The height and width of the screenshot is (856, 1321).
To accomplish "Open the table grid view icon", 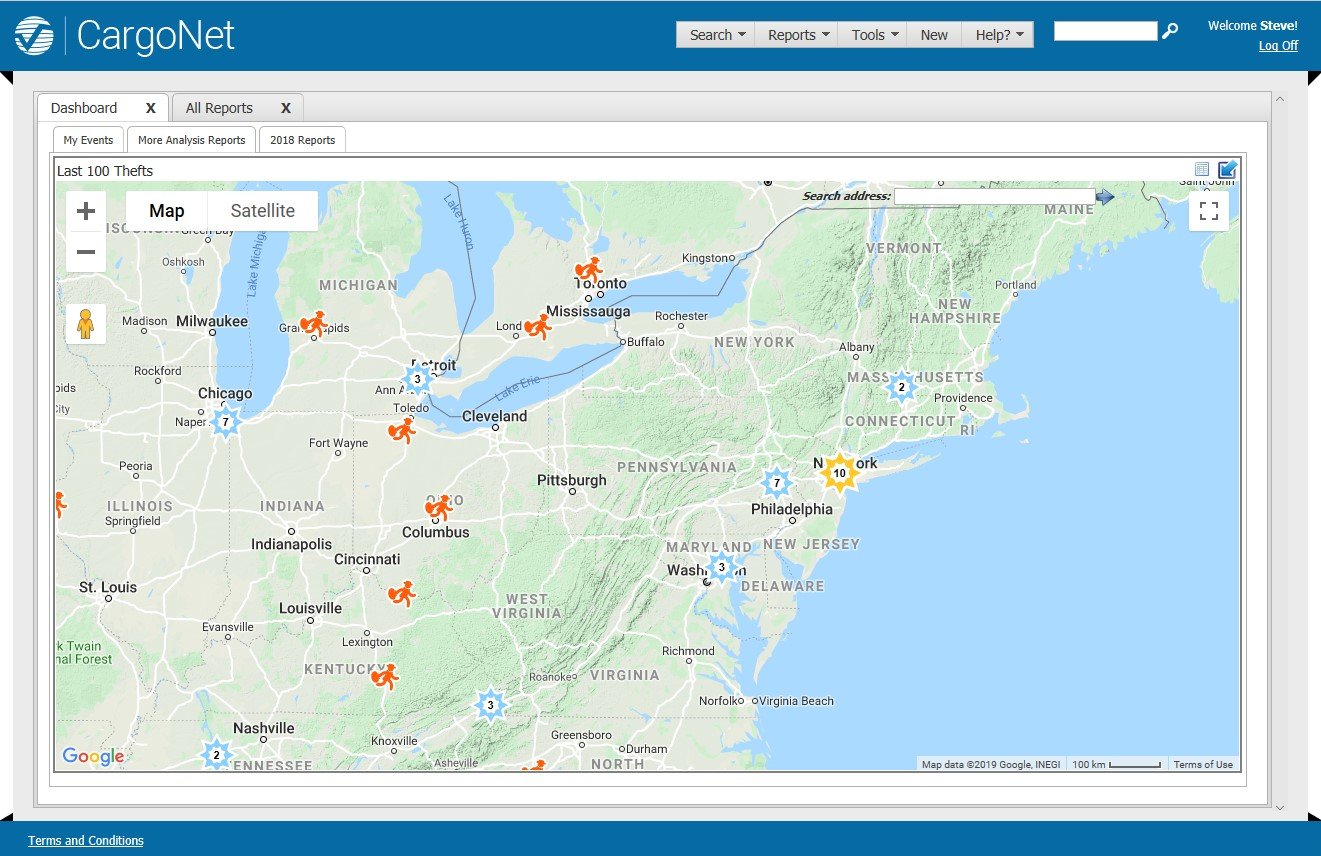I will pos(1202,170).
